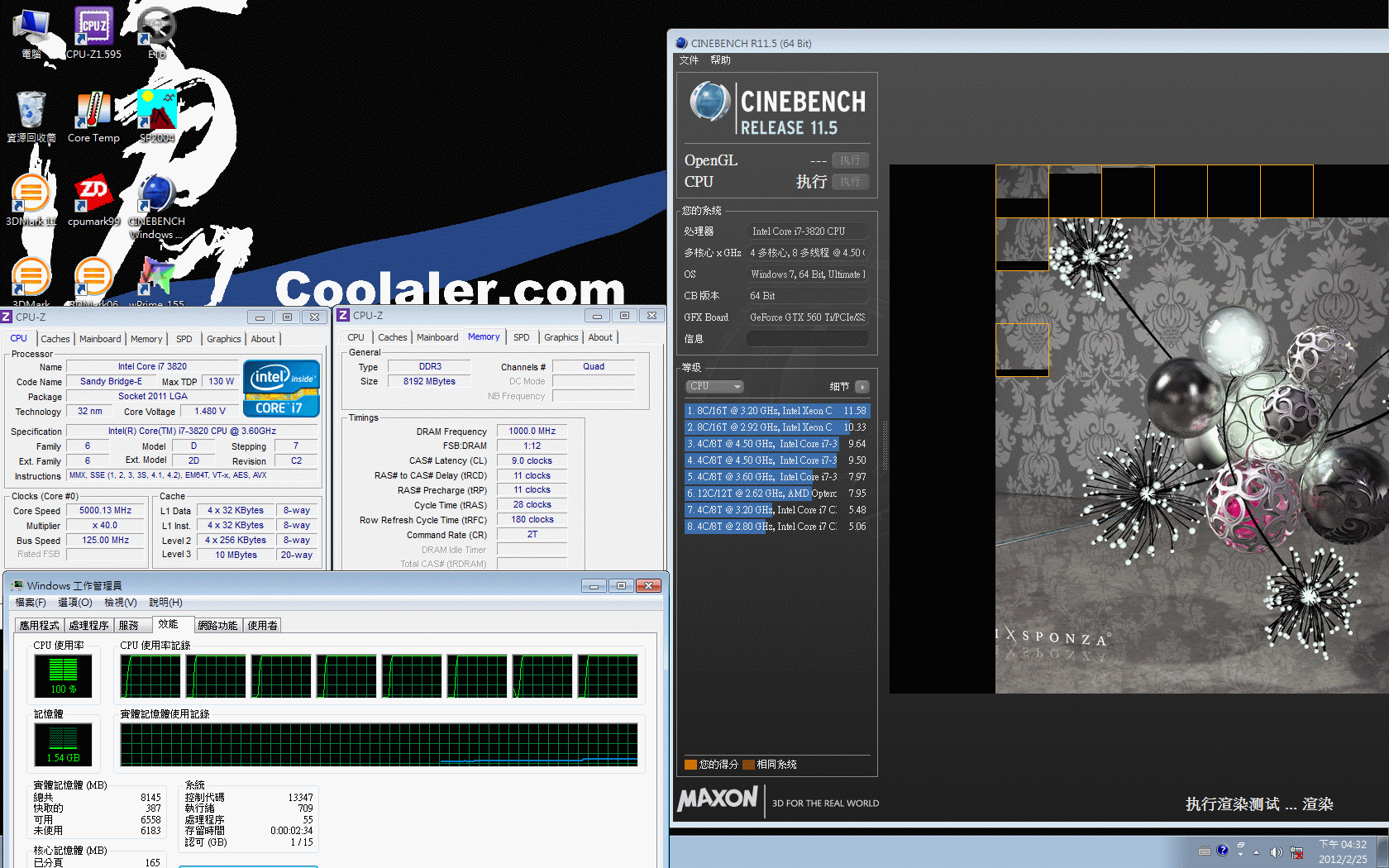Click the network tray icon
The width and height of the screenshot is (1389, 868).
click(x=1296, y=852)
